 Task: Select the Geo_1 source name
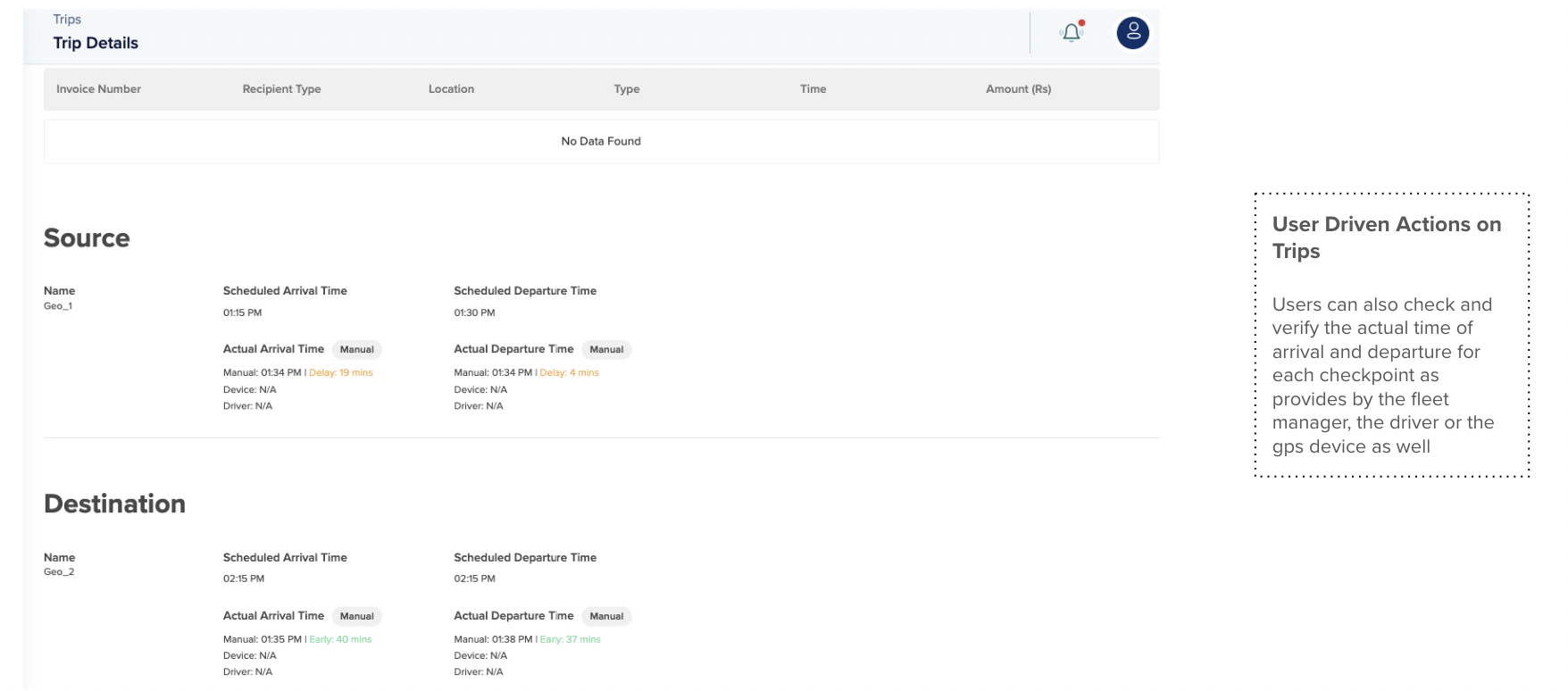tap(58, 306)
